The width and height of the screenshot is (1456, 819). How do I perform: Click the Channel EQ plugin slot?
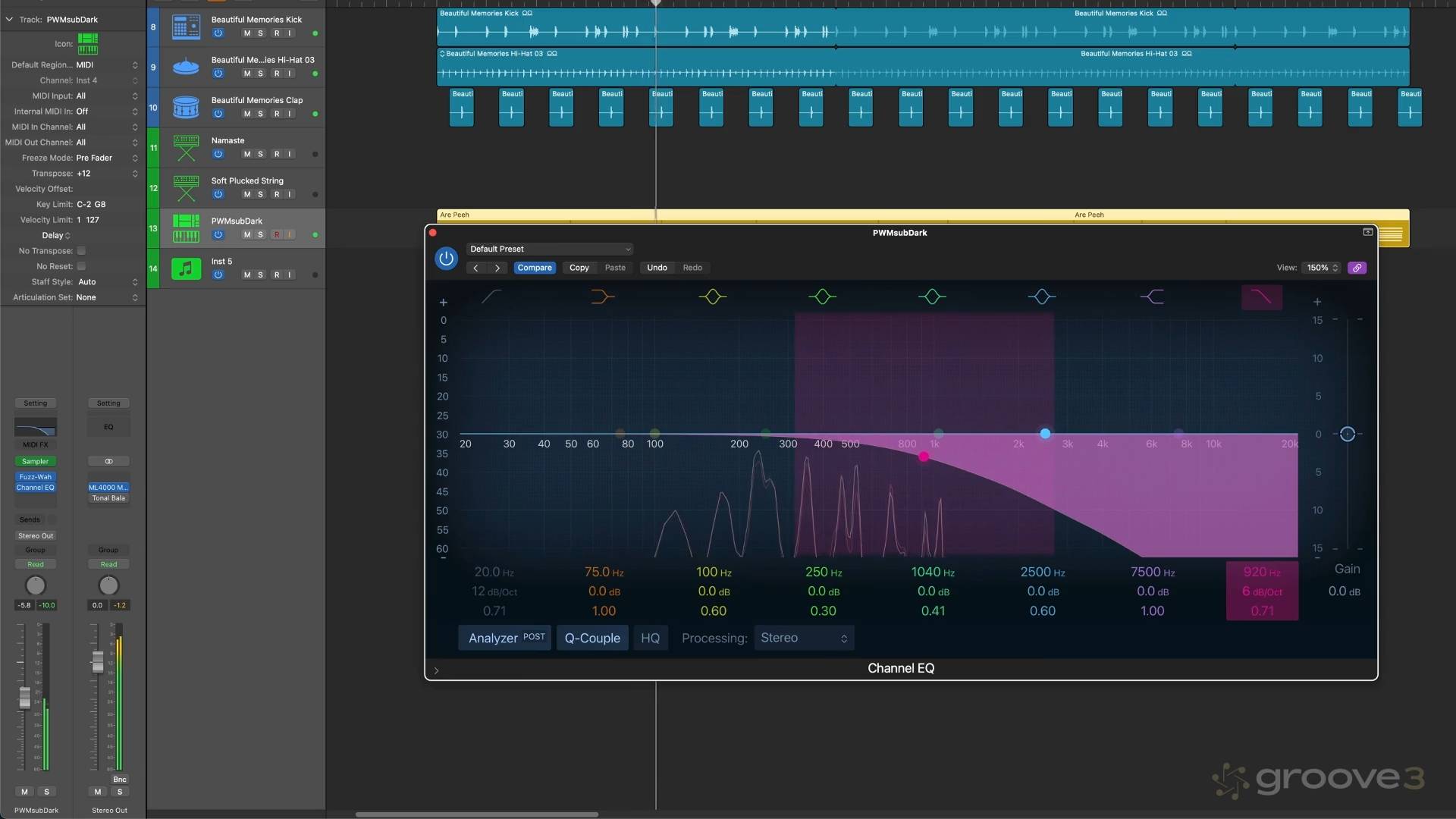coord(35,488)
